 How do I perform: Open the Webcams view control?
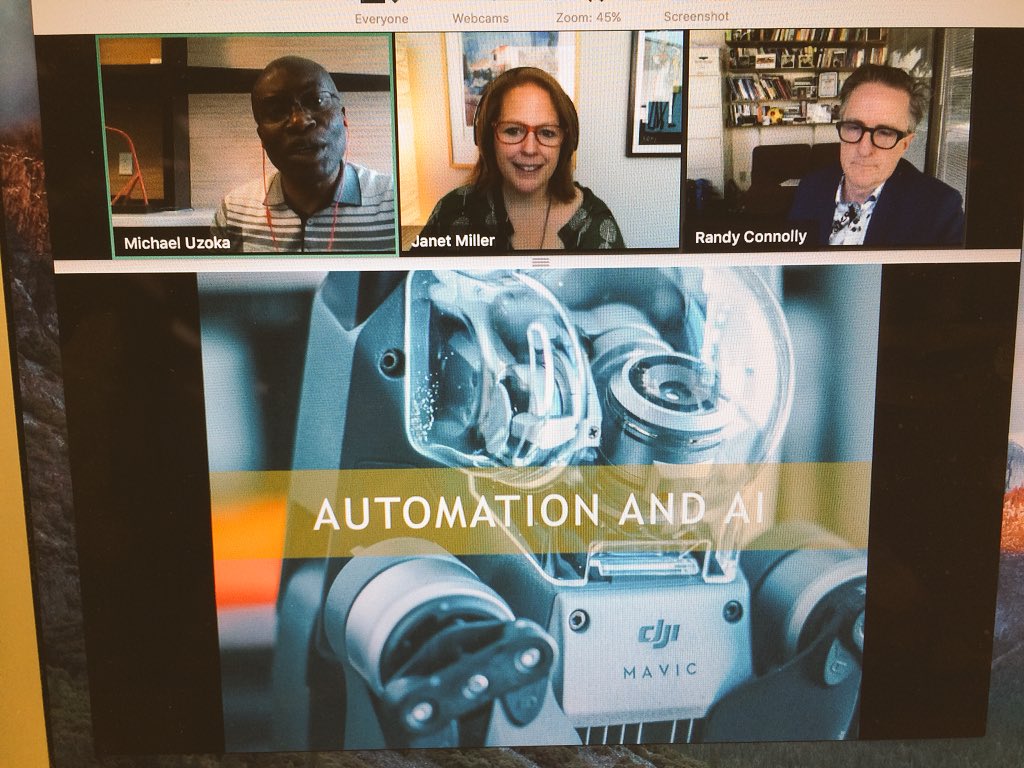482,17
